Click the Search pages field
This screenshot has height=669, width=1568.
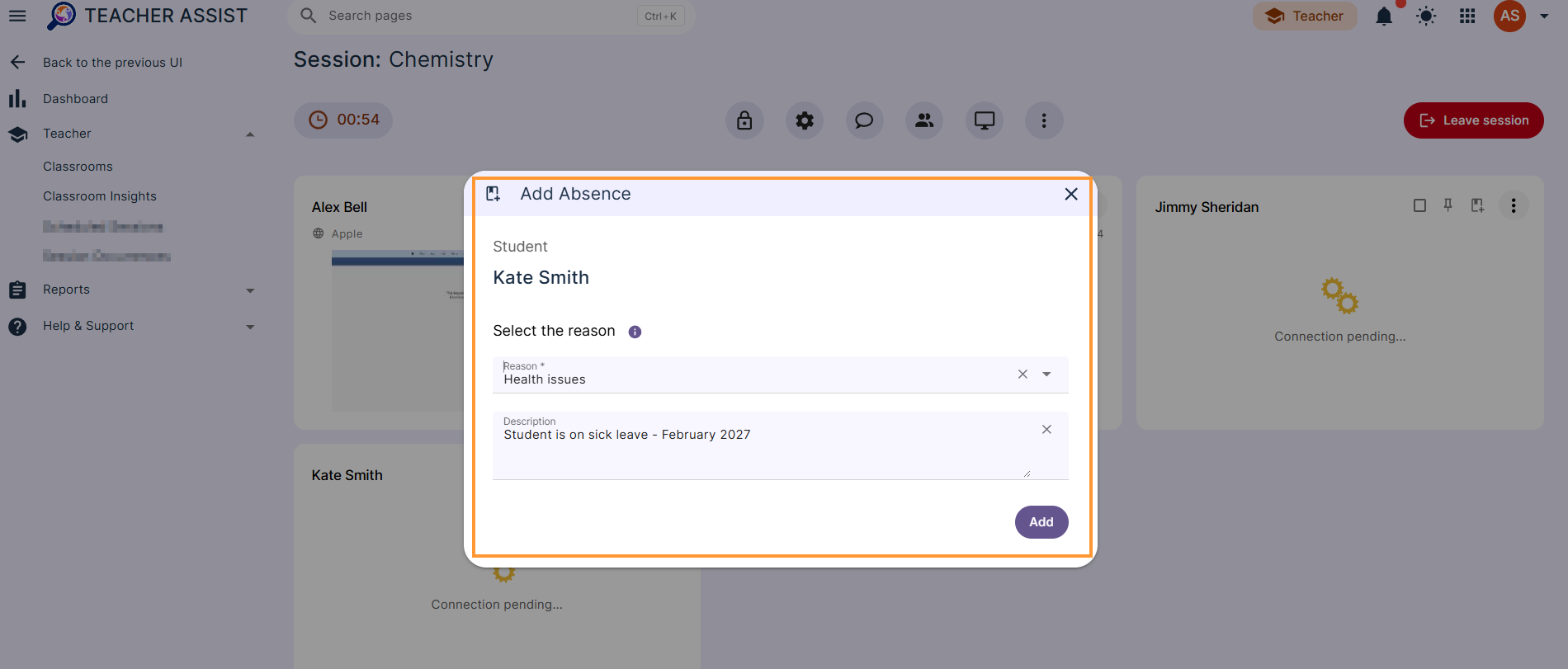(x=491, y=16)
